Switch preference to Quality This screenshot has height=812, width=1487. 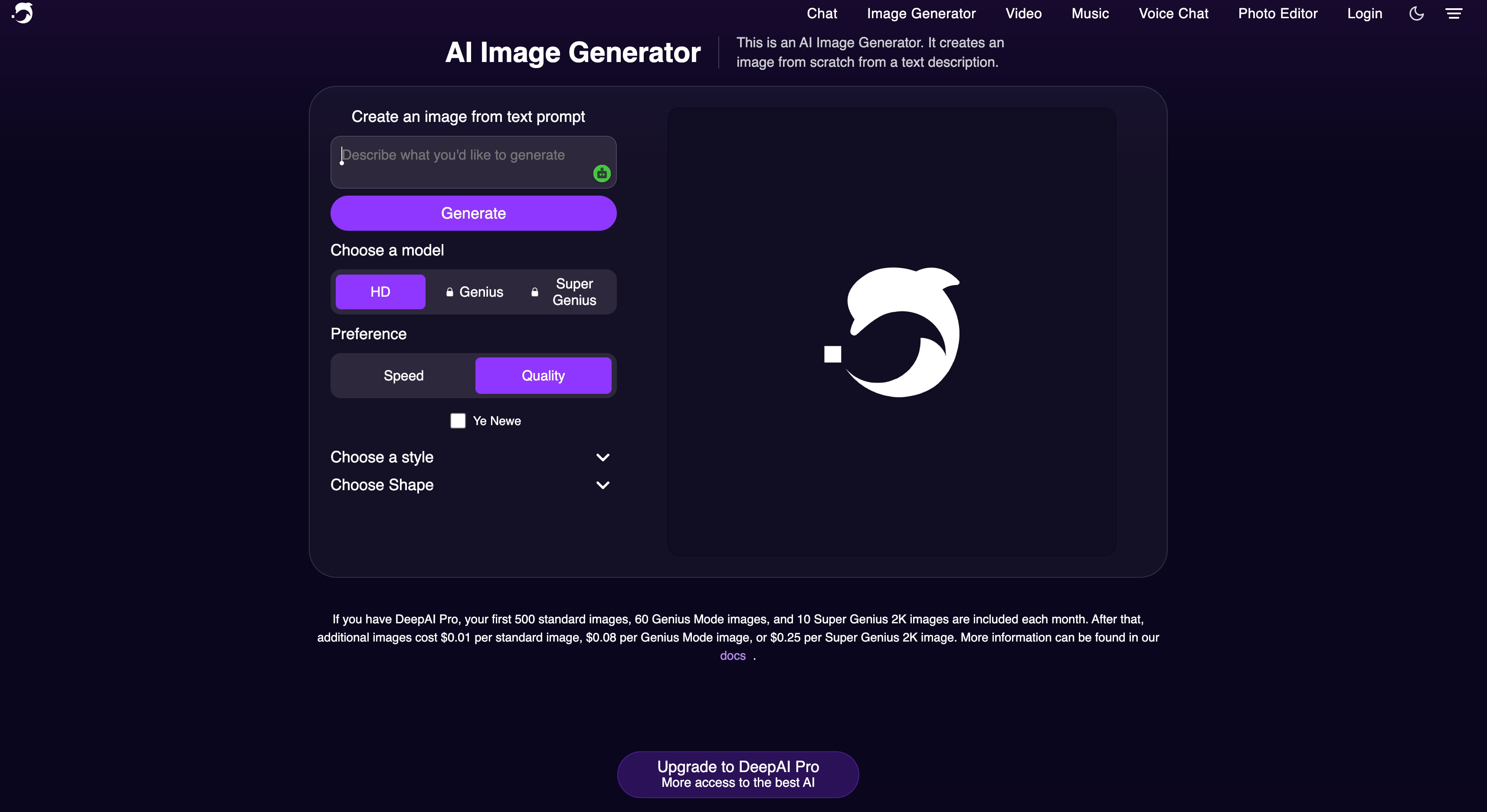(x=543, y=376)
